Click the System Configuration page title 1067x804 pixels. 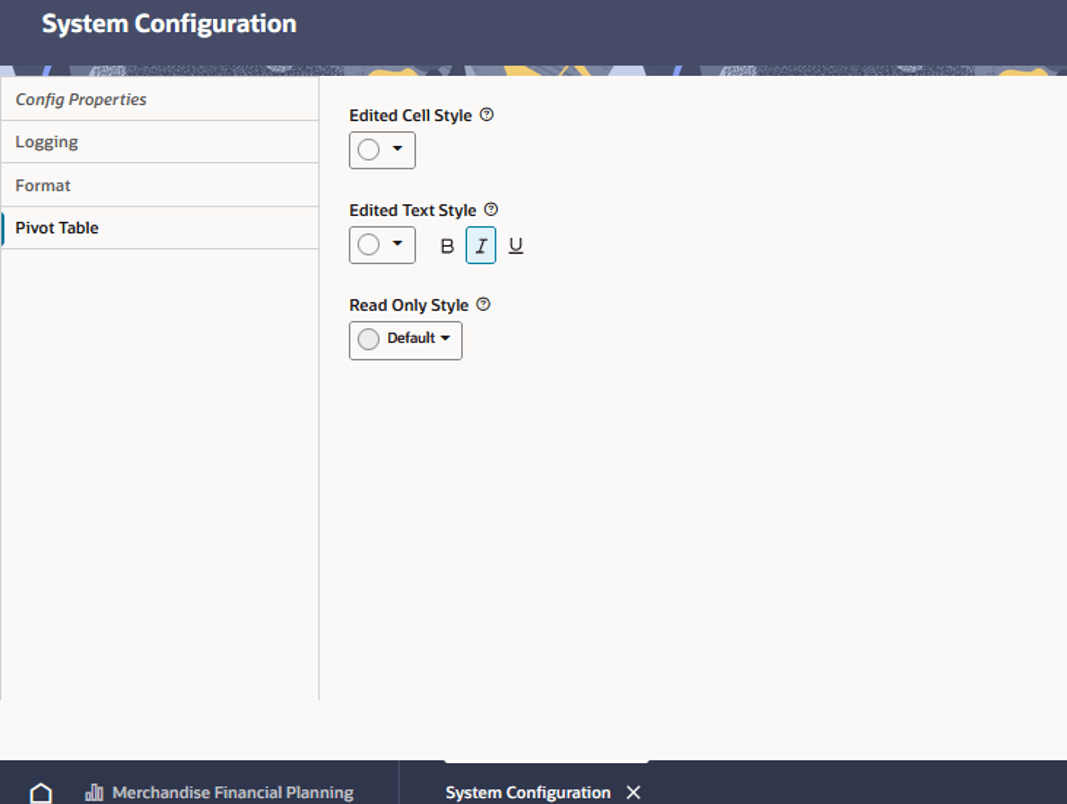coord(169,24)
